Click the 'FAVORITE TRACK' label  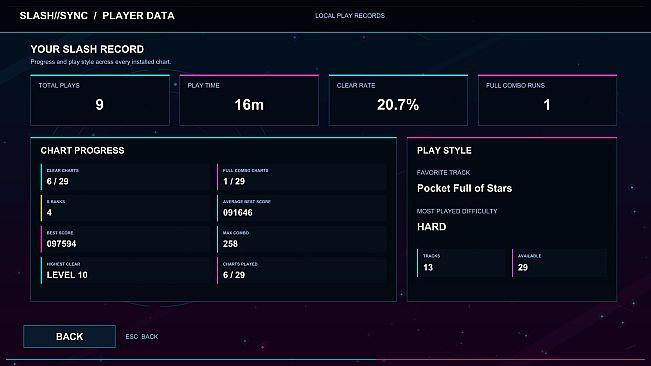tap(443, 172)
